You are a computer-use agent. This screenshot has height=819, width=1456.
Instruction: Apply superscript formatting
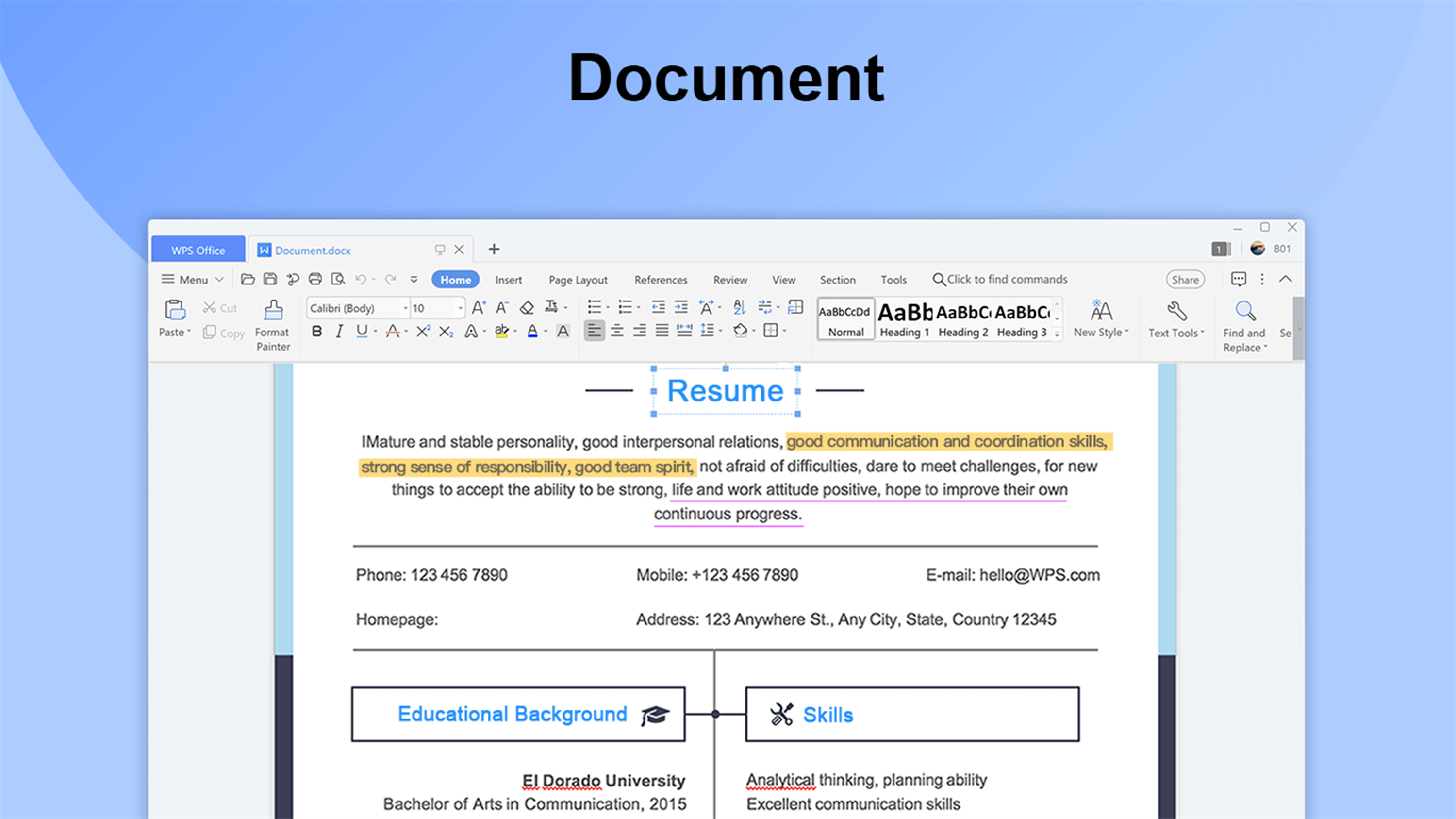(423, 331)
